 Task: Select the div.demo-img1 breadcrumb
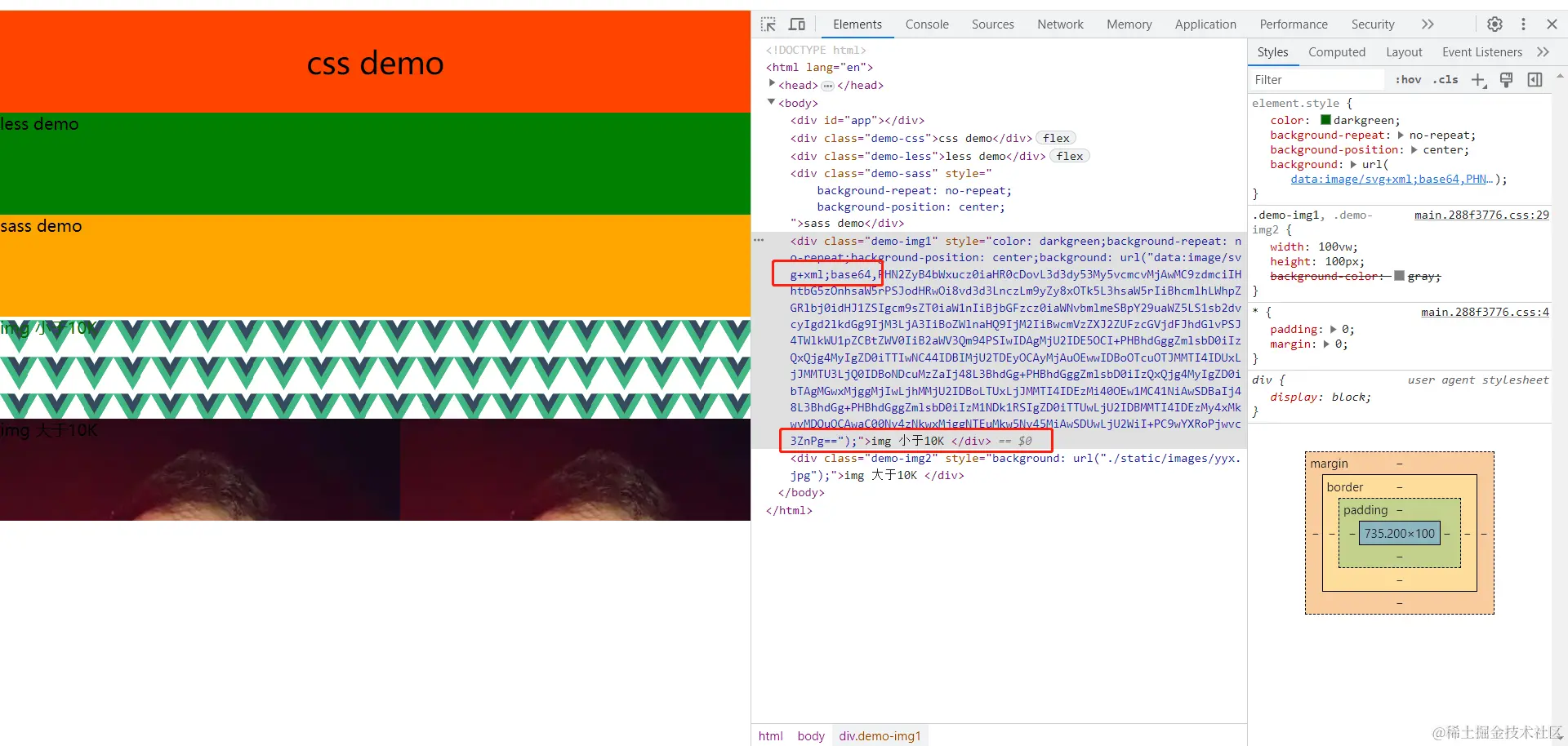point(880,735)
